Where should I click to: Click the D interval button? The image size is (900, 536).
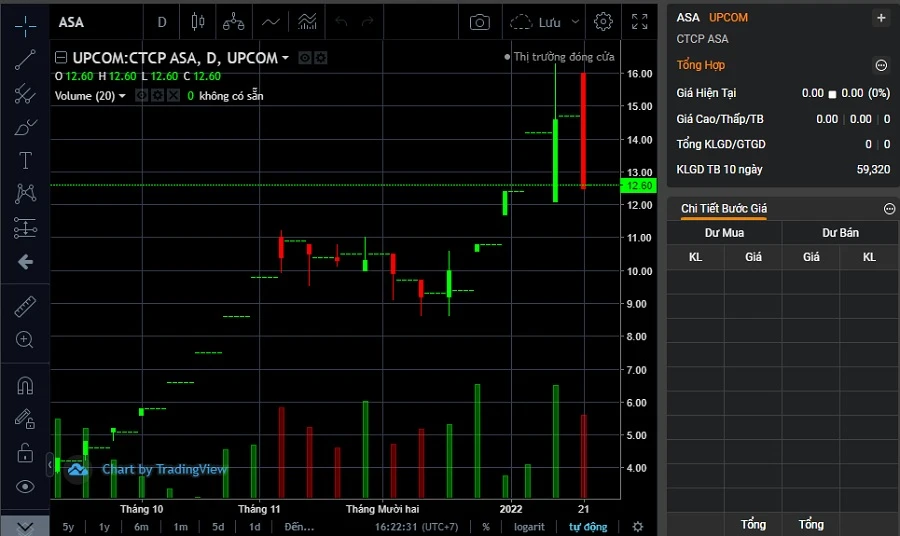click(162, 21)
